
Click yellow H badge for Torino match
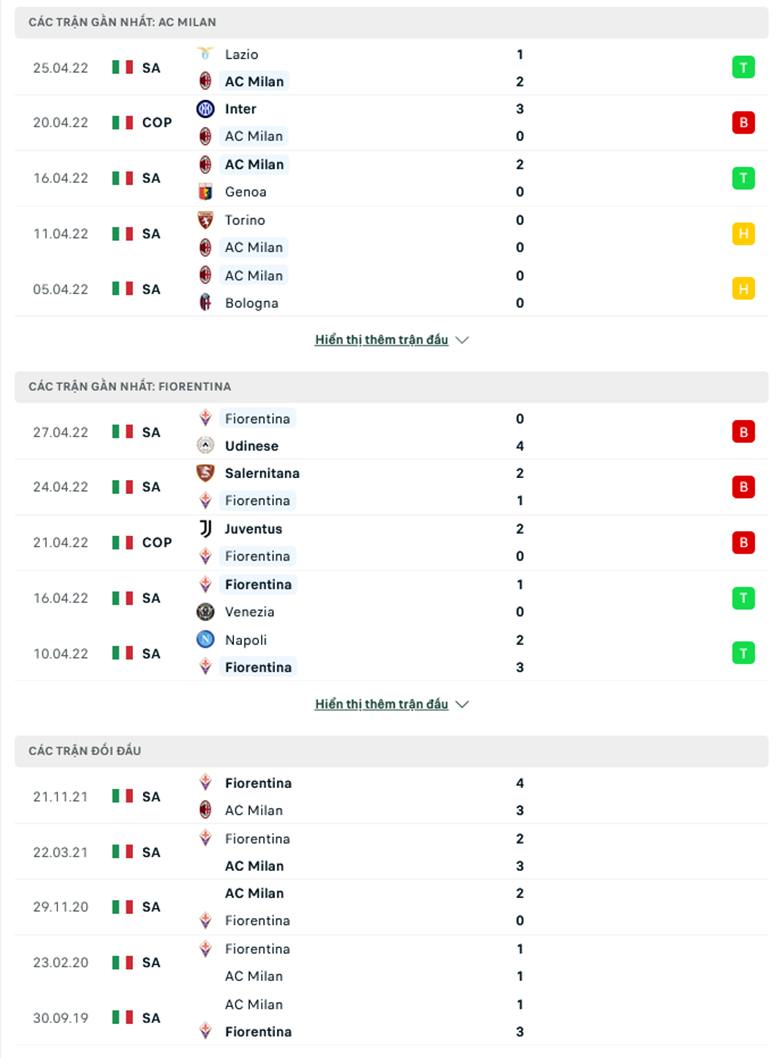[743, 233]
